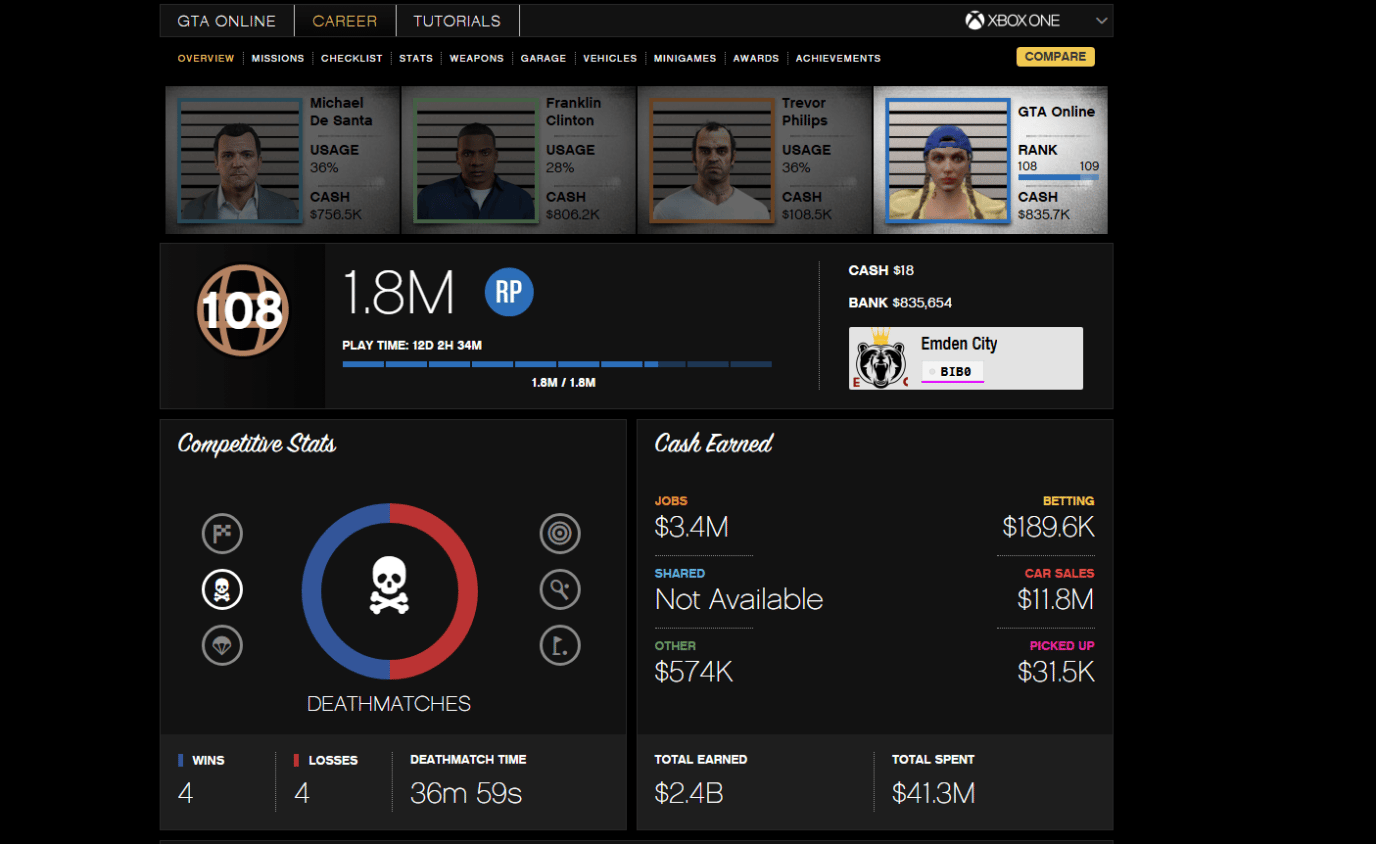Select the Golf flag stat icon
This screenshot has height=844, width=1376.
[x=560, y=645]
